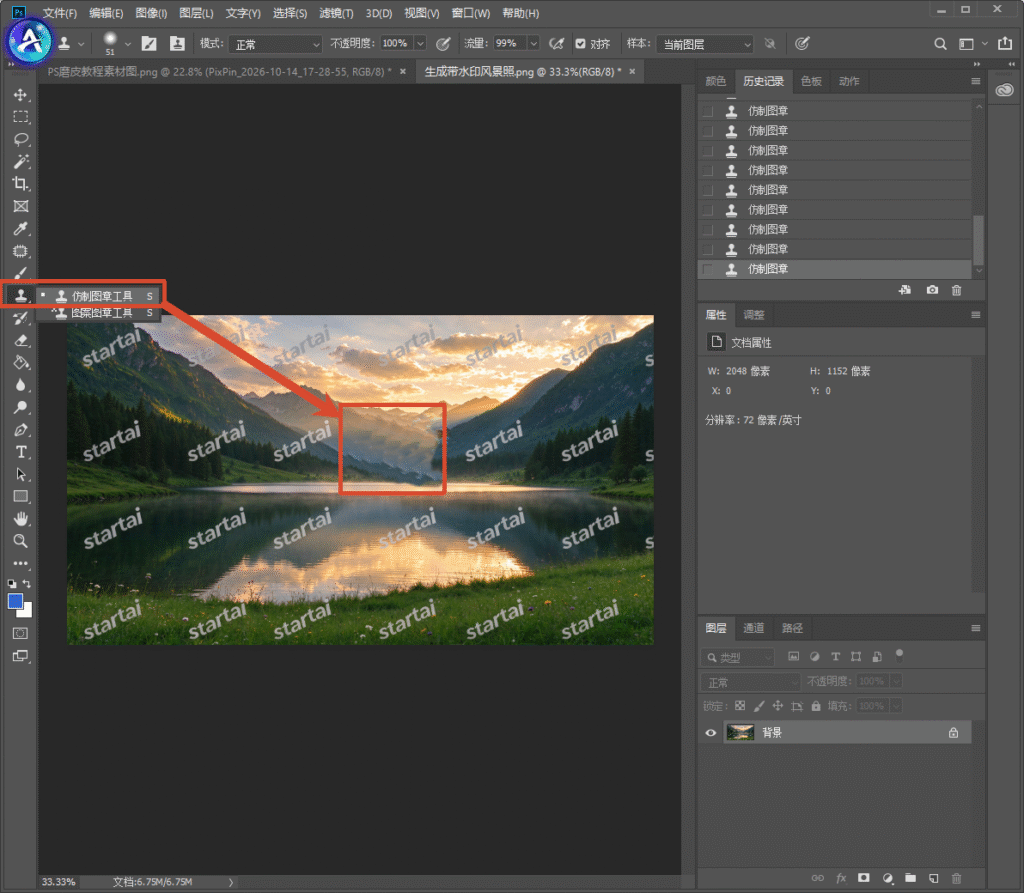The image size is (1024, 893).
Task: Select the Crop tool
Action: [20, 184]
